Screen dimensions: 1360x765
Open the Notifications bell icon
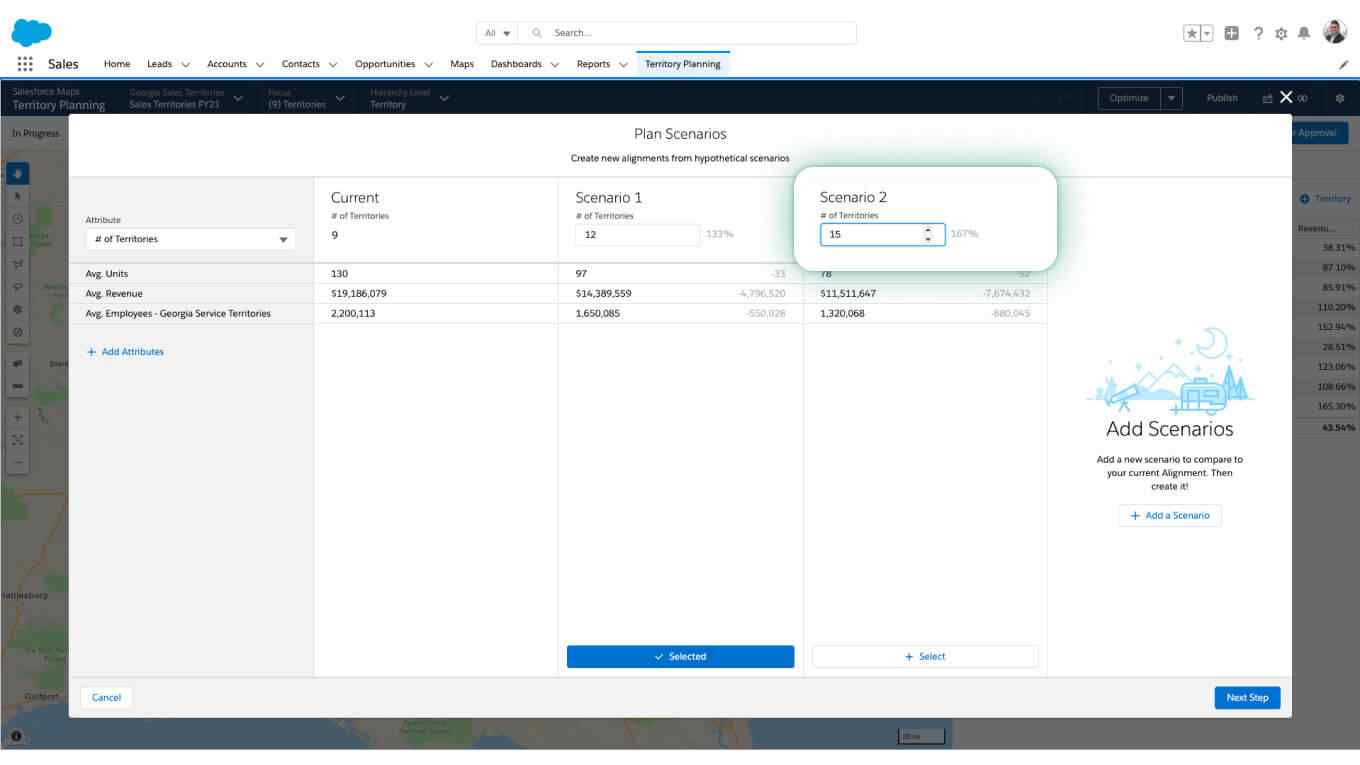tap(1304, 33)
